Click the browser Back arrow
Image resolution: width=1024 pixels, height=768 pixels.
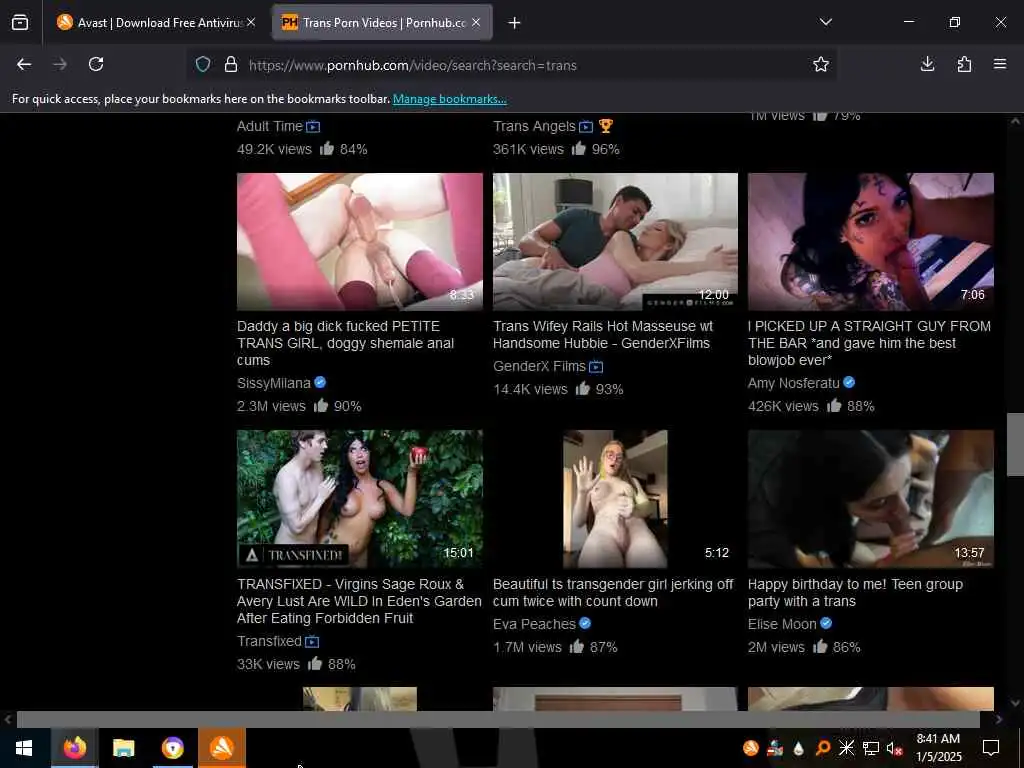pos(24,64)
